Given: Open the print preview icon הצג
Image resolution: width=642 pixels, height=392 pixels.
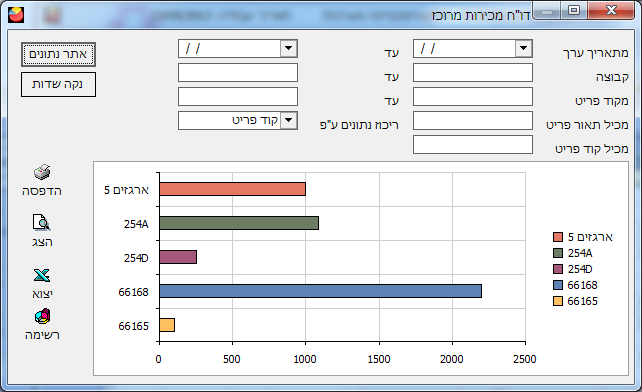Looking at the screenshot, I should pos(41,222).
